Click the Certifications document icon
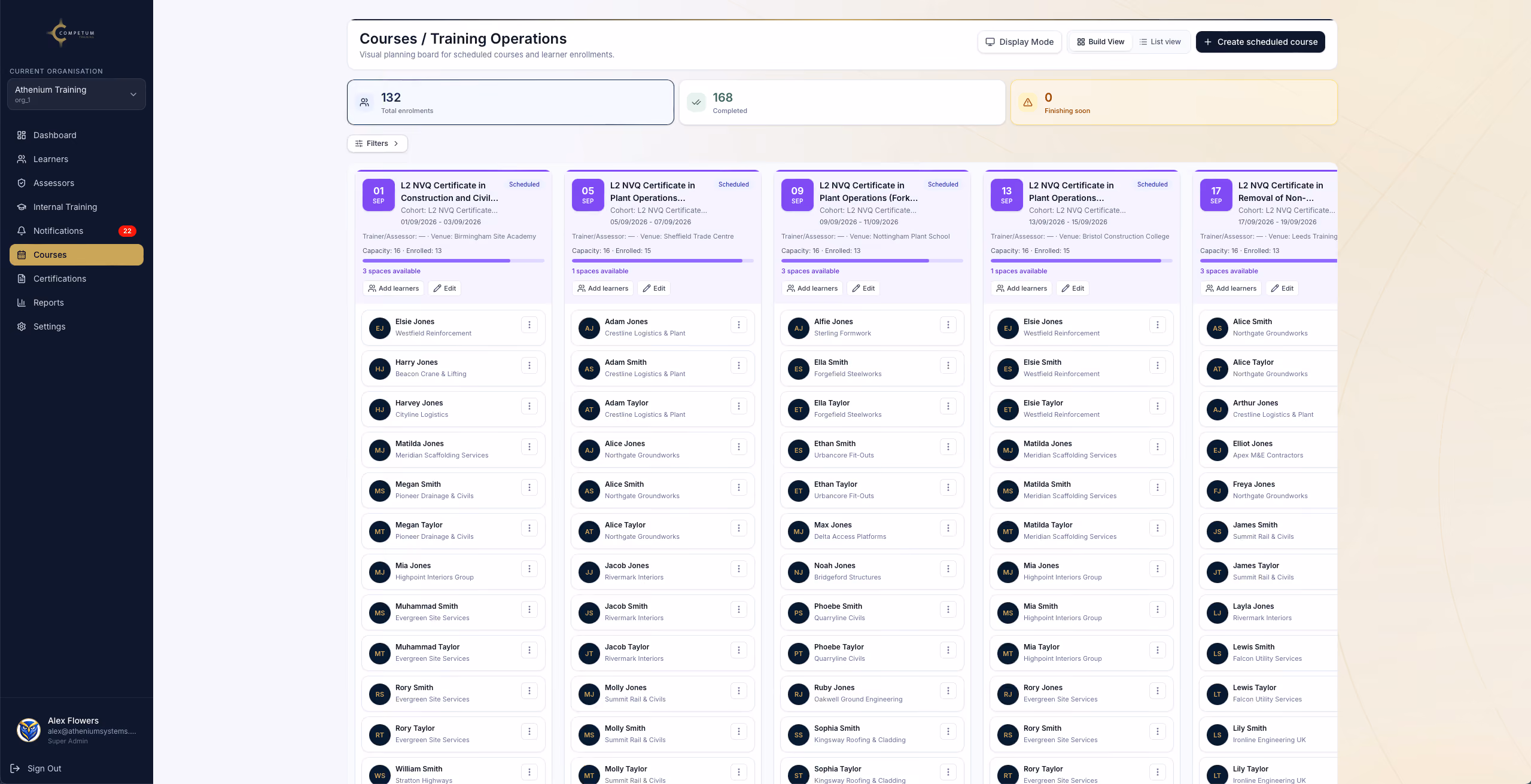The height and width of the screenshot is (784, 1531). tap(22, 279)
